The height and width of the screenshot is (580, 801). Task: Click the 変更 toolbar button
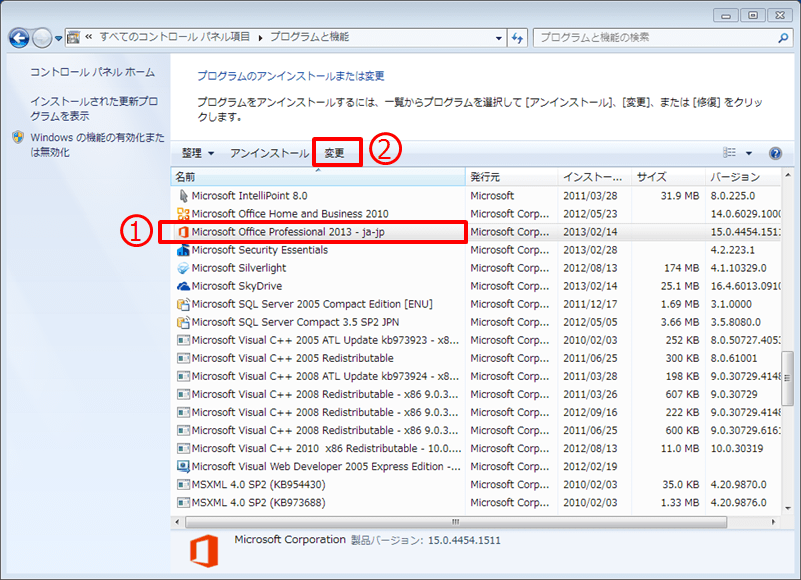[335, 153]
